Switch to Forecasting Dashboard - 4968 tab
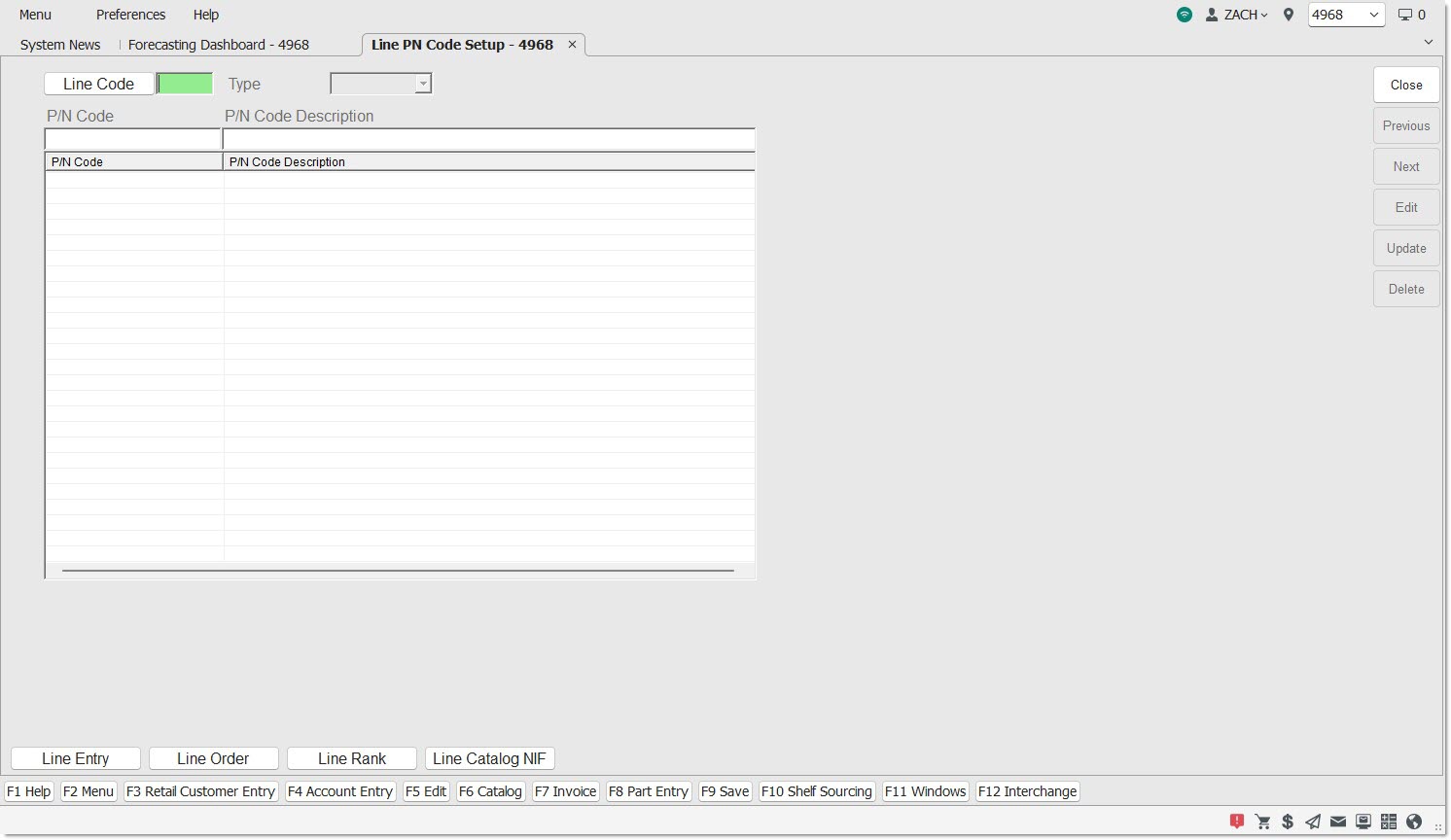This screenshot has width=1451, height=840. [x=218, y=45]
